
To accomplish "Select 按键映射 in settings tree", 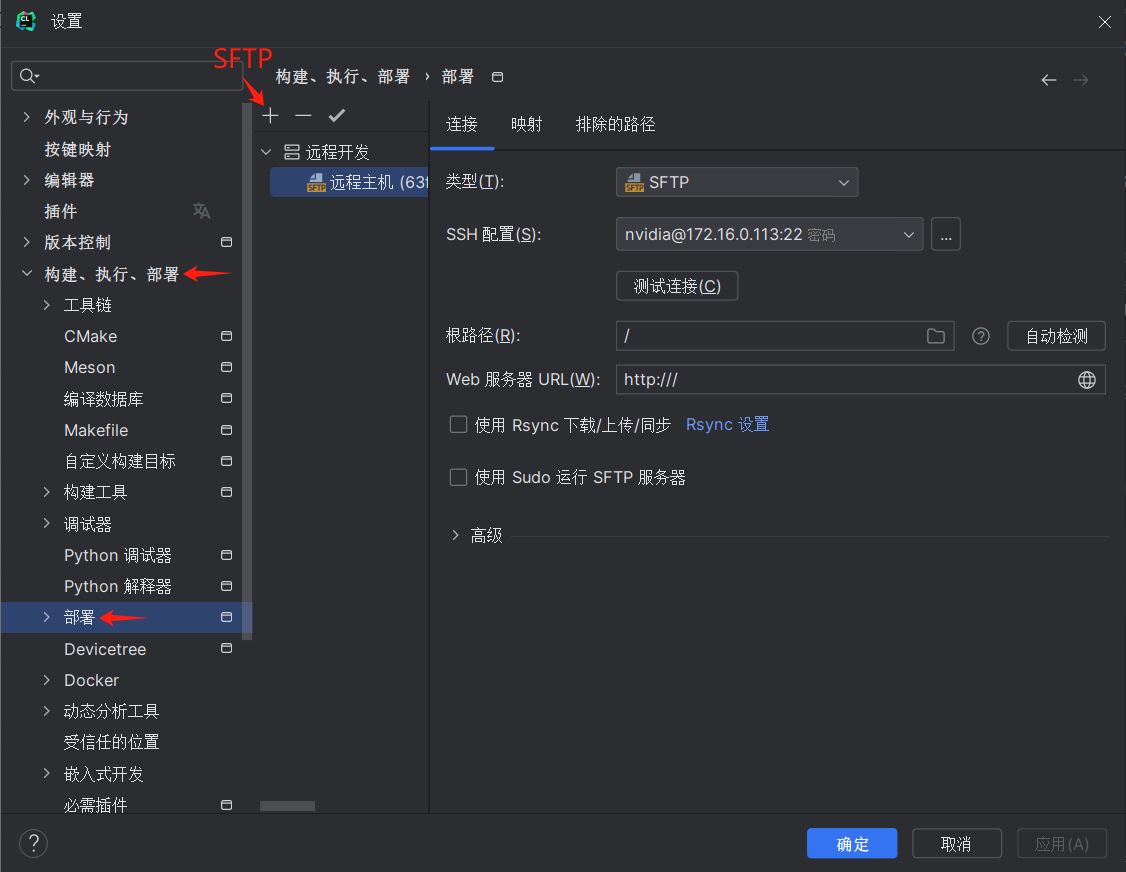I will (x=78, y=149).
